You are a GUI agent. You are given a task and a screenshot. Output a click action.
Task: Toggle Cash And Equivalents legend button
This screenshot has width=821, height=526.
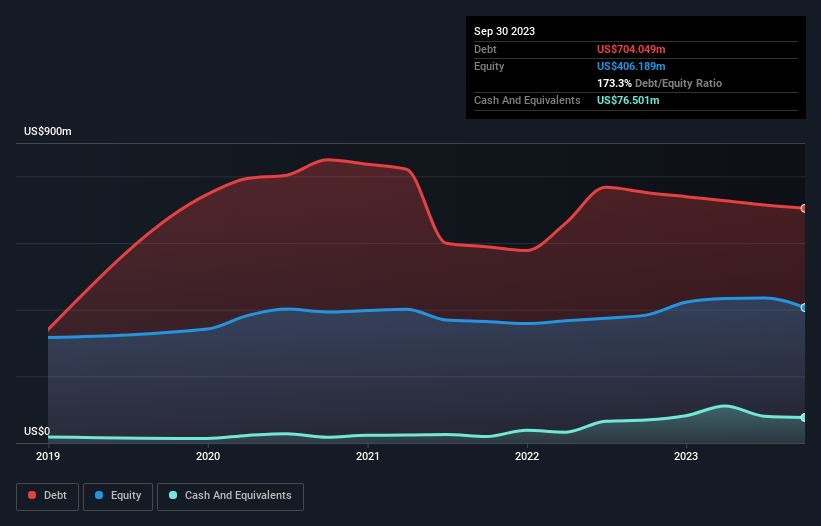230,496
